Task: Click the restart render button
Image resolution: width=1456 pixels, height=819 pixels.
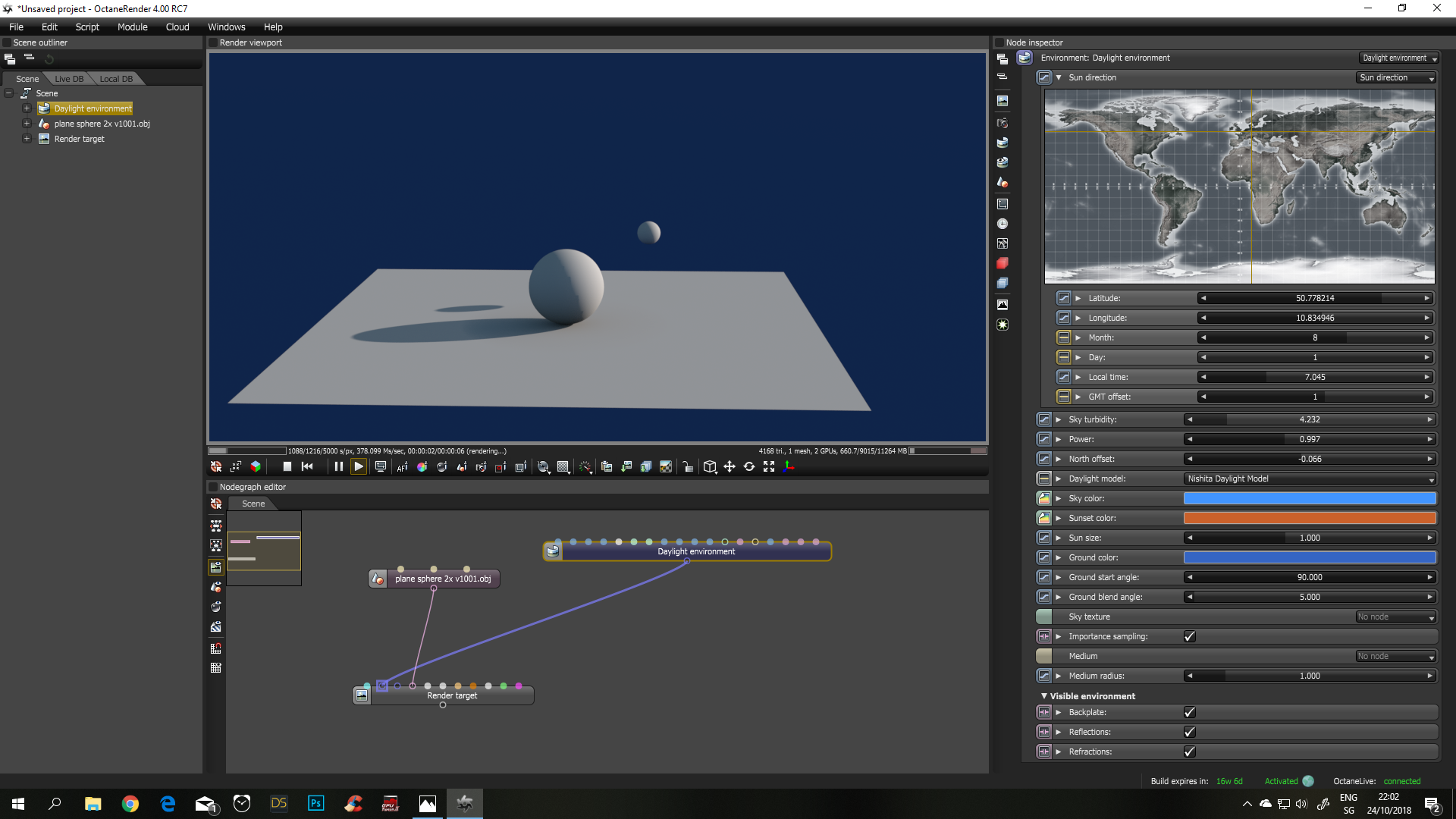Action: pyautogui.click(x=307, y=467)
